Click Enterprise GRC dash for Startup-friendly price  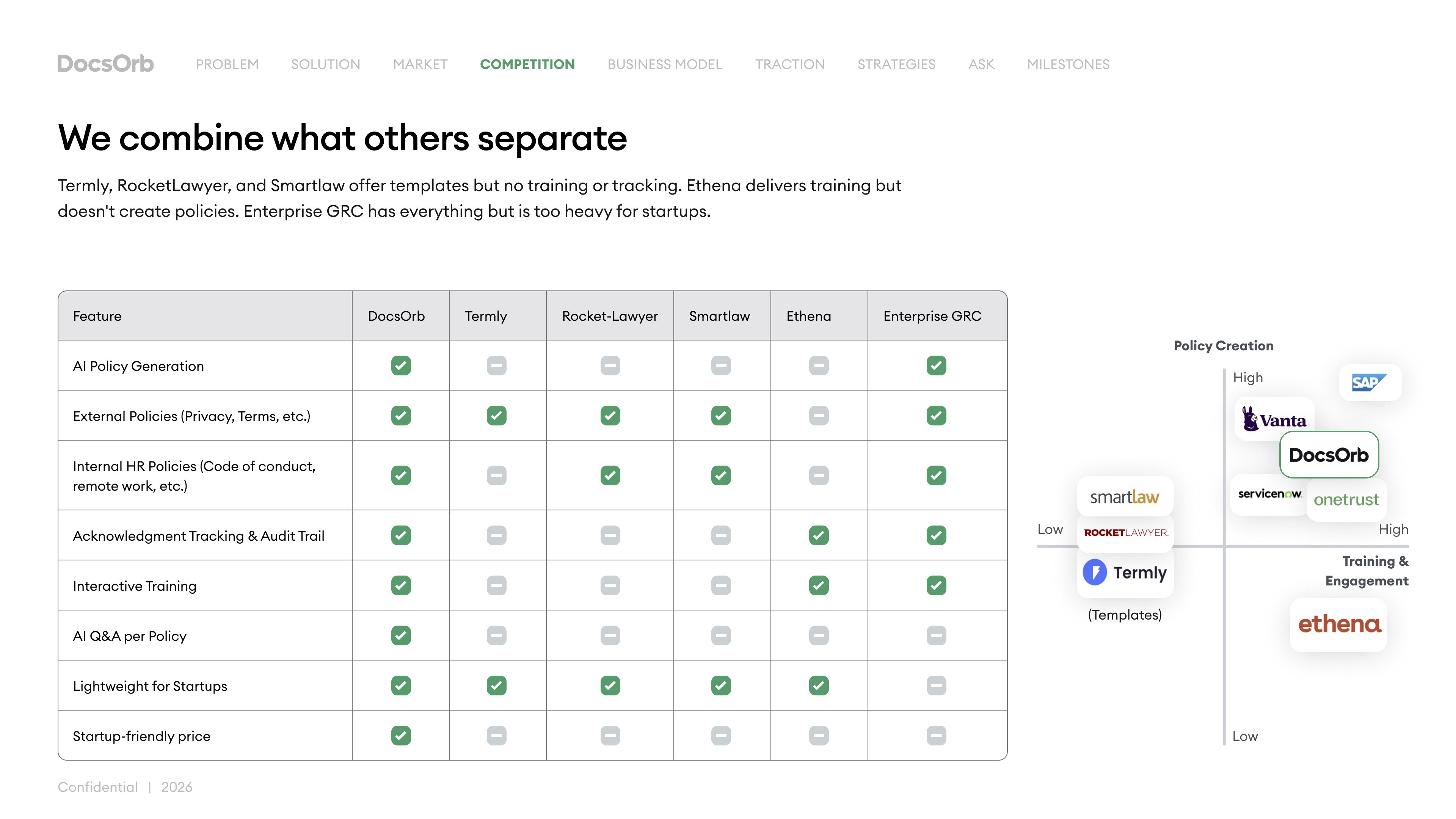[x=936, y=736]
